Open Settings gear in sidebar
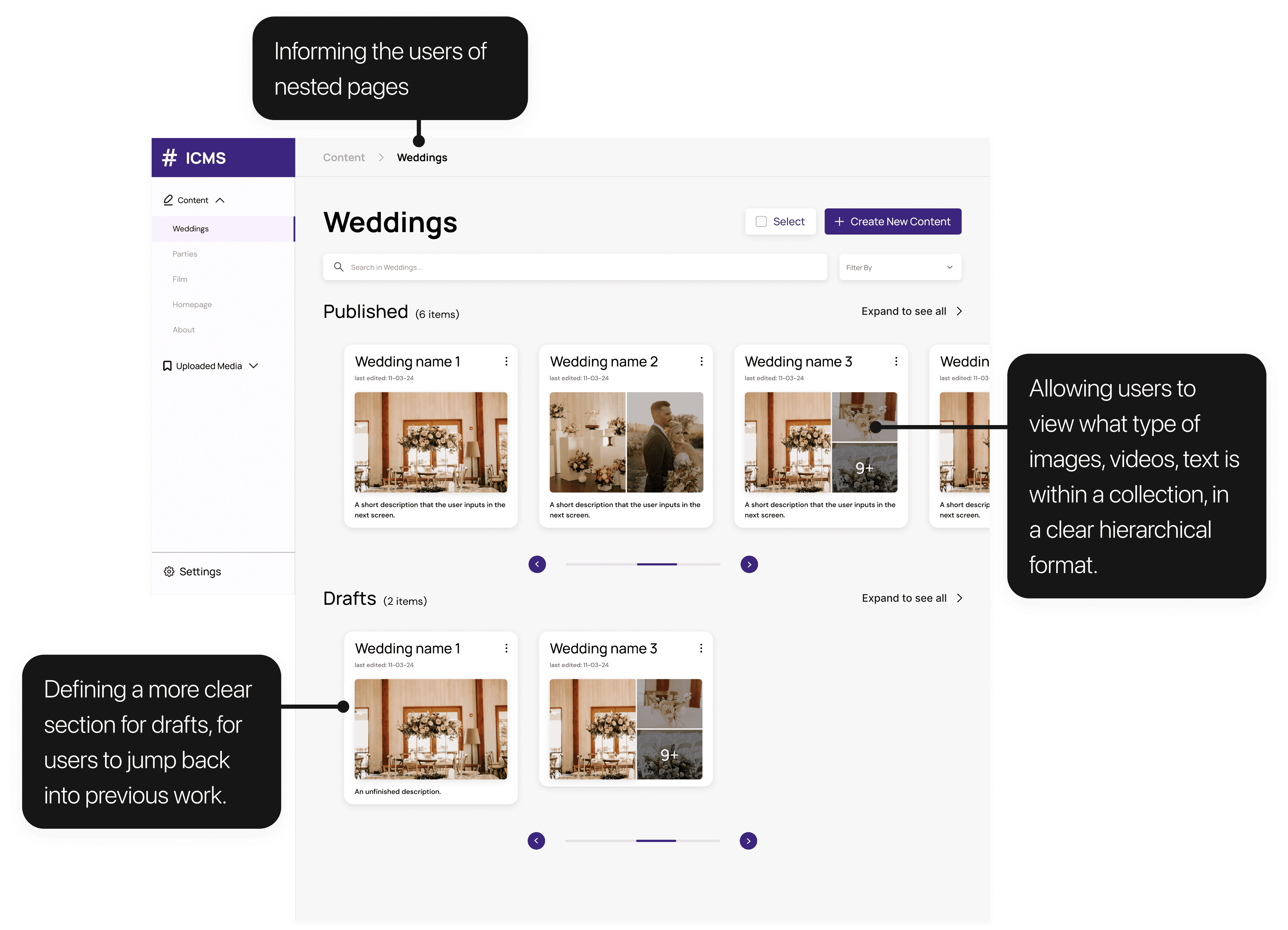 pyautogui.click(x=169, y=572)
